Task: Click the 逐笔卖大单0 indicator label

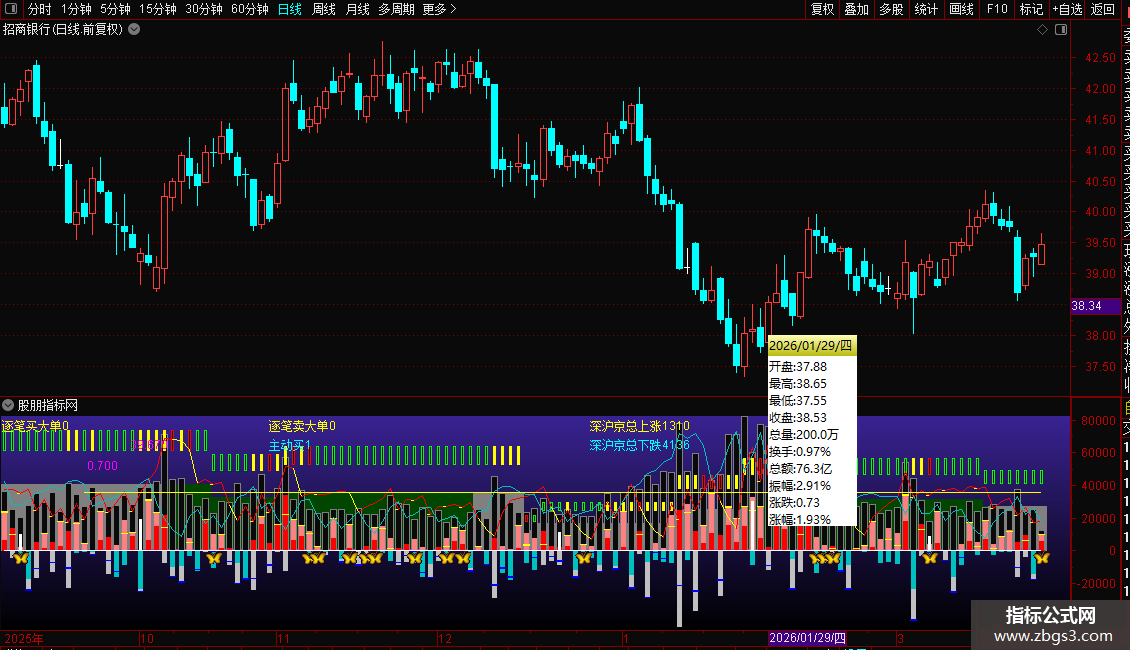Action: click(x=302, y=426)
